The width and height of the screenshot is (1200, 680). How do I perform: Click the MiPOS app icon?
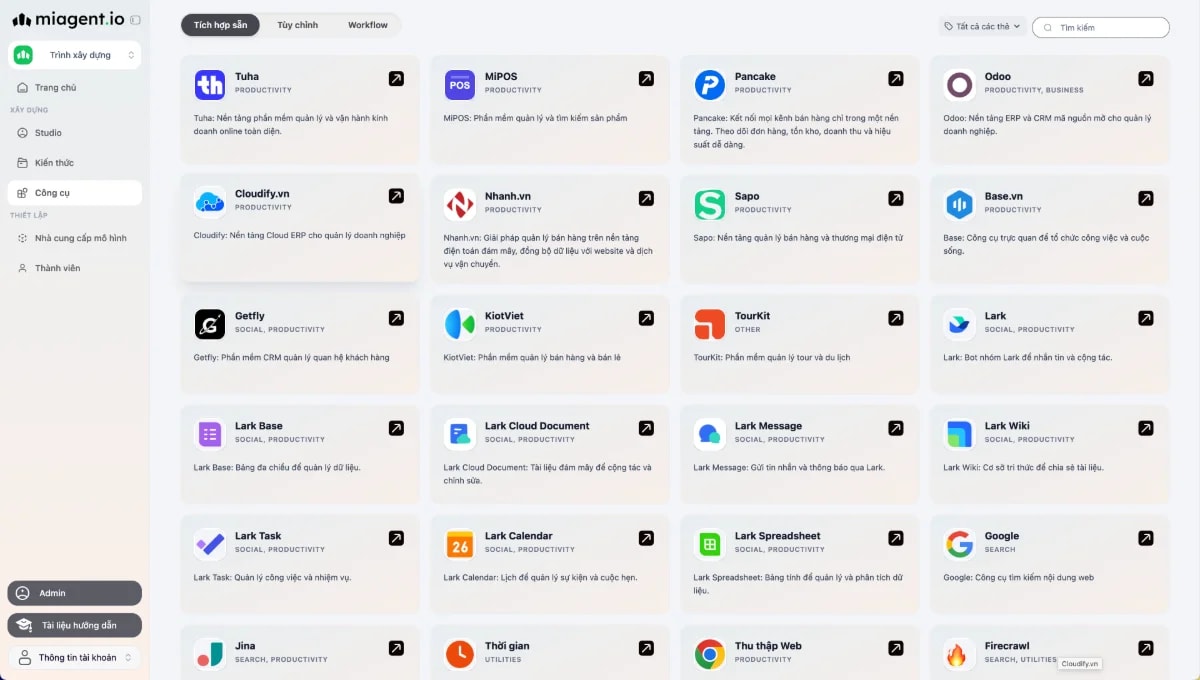(x=459, y=85)
